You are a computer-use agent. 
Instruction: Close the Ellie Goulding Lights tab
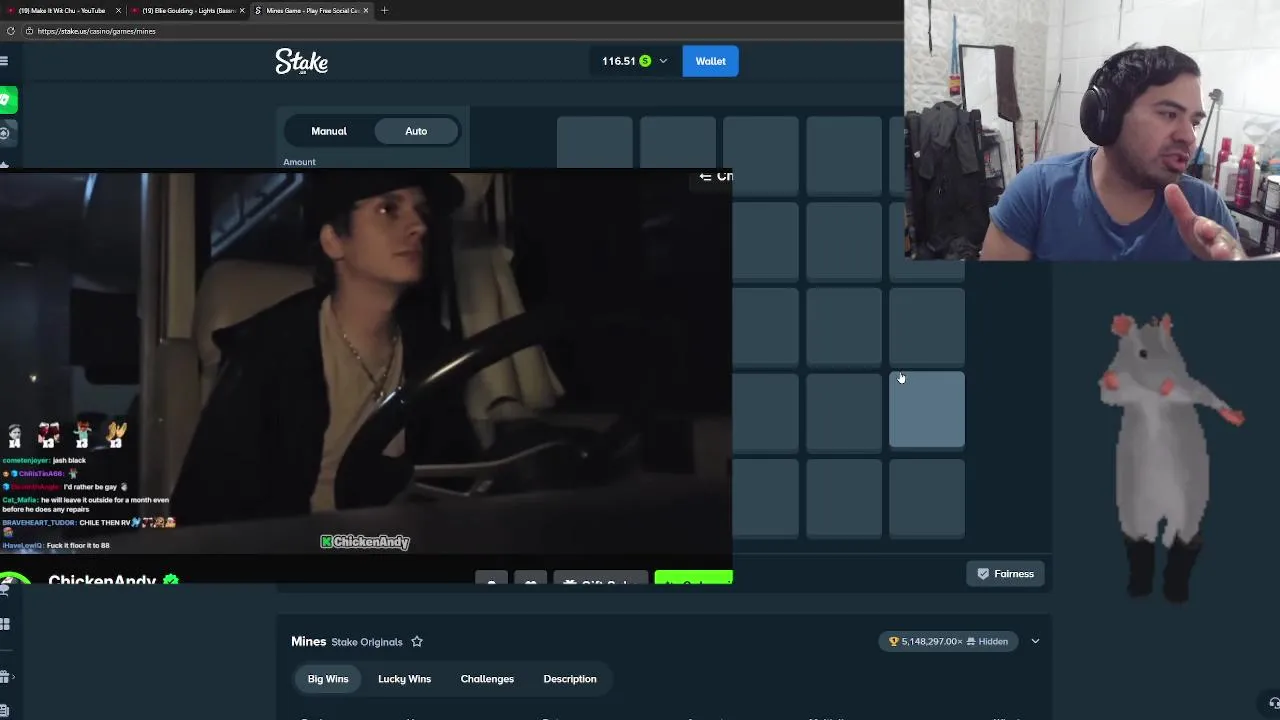tap(242, 10)
